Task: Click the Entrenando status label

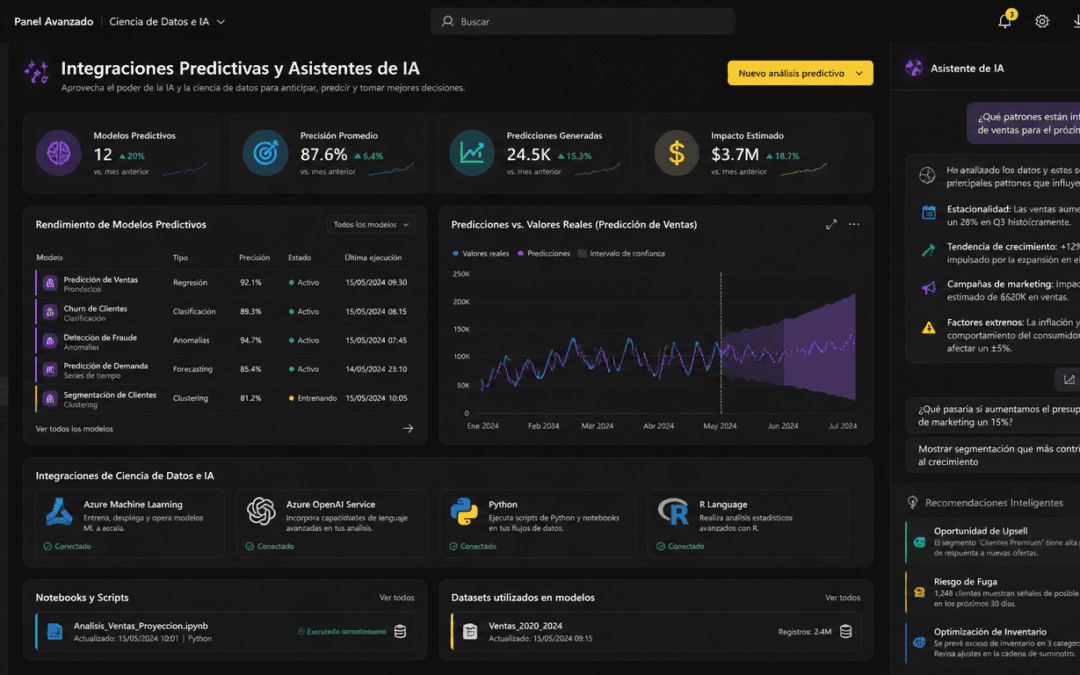Action: pyautogui.click(x=317, y=398)
